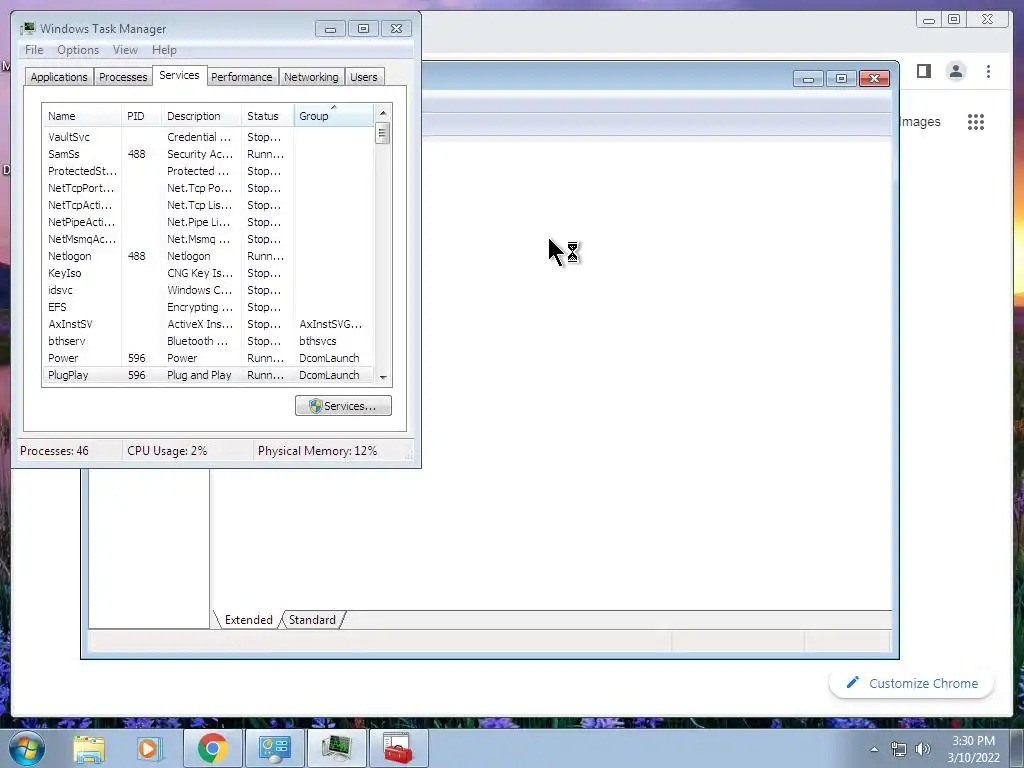Select the PlugPlay service row

(208, 375)
